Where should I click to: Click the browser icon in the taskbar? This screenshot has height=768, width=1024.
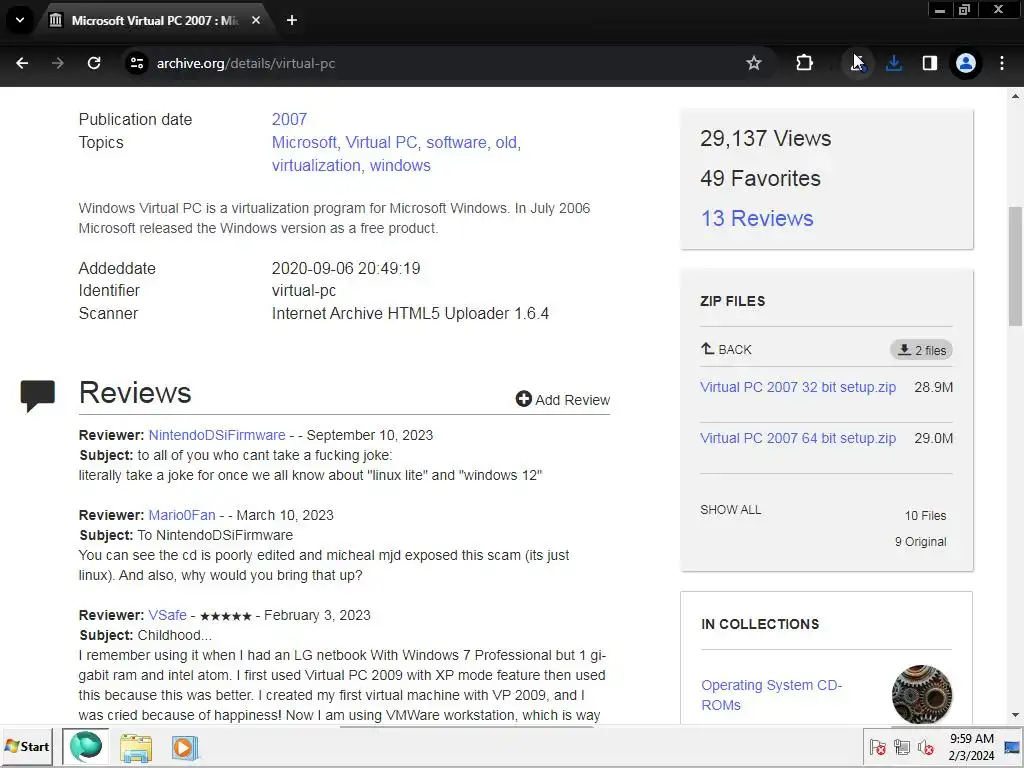click(86, 747)
